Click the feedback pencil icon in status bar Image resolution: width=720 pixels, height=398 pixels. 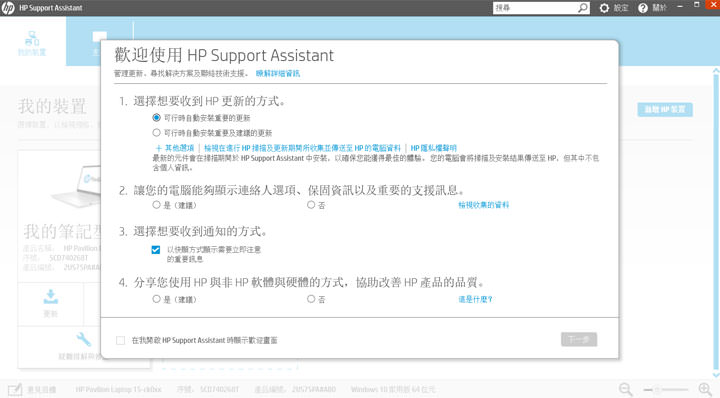coord(15,389)
